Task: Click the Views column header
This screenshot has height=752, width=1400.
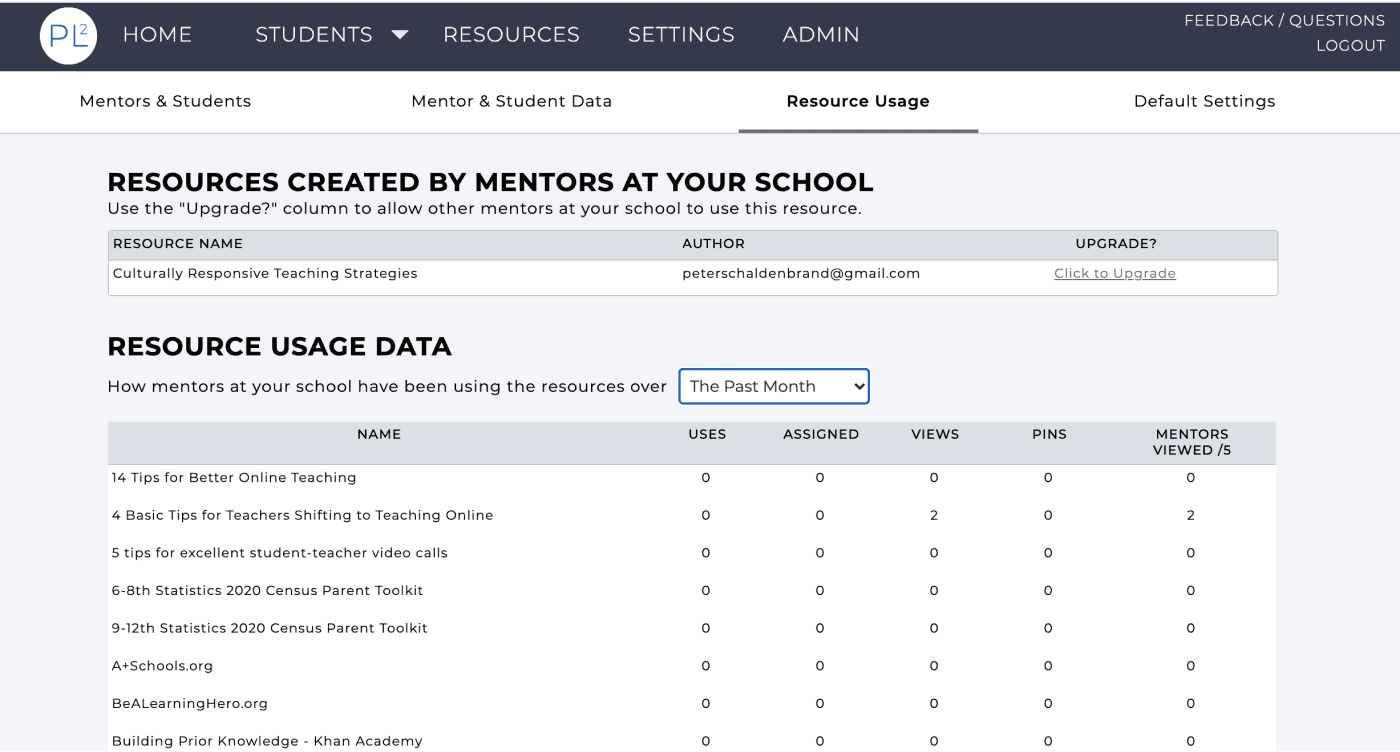Action: point(935,435)
